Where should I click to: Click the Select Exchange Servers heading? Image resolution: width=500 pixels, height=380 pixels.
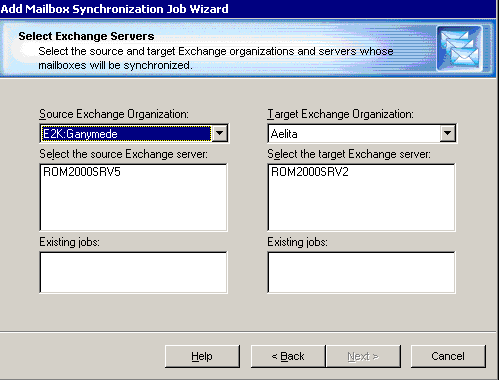pyautogui.click(x=86, y=36)
